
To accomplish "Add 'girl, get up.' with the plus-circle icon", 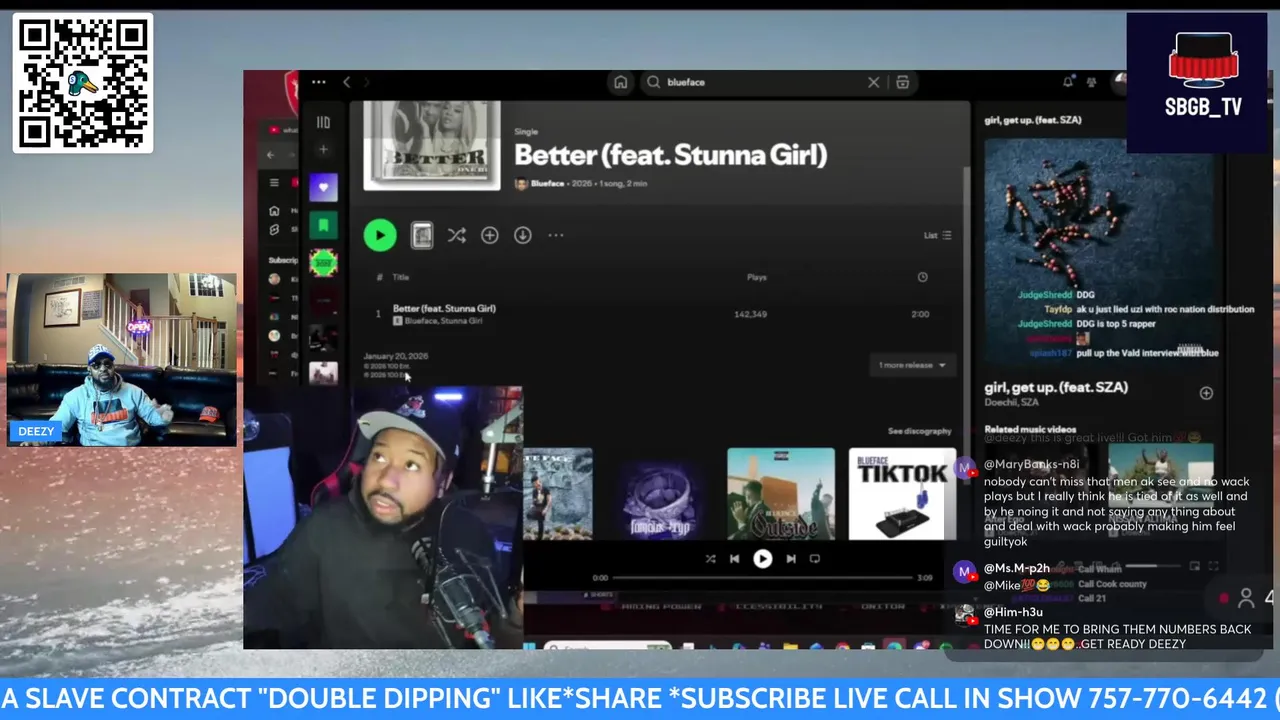I will pos(1206,393).
